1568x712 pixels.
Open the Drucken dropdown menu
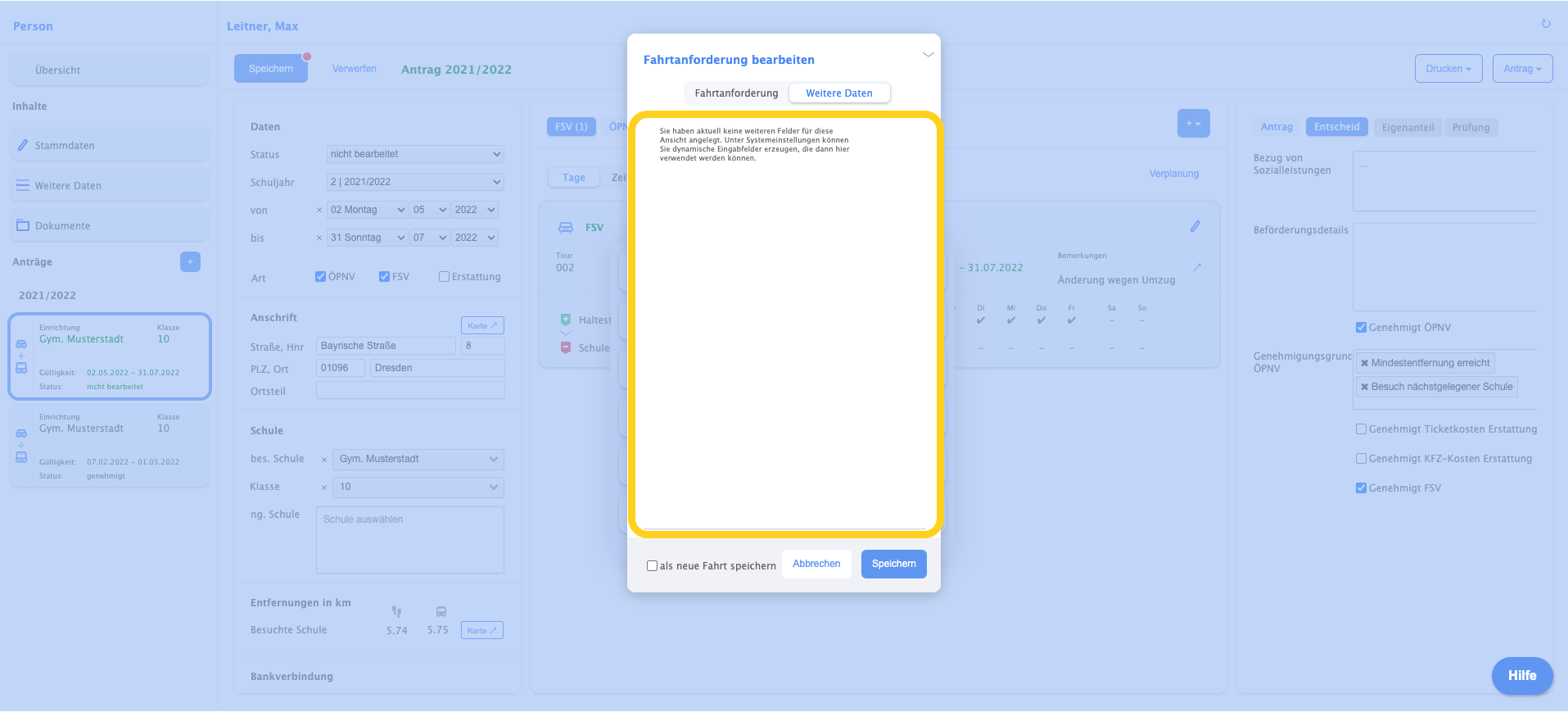coord(1448,69)
